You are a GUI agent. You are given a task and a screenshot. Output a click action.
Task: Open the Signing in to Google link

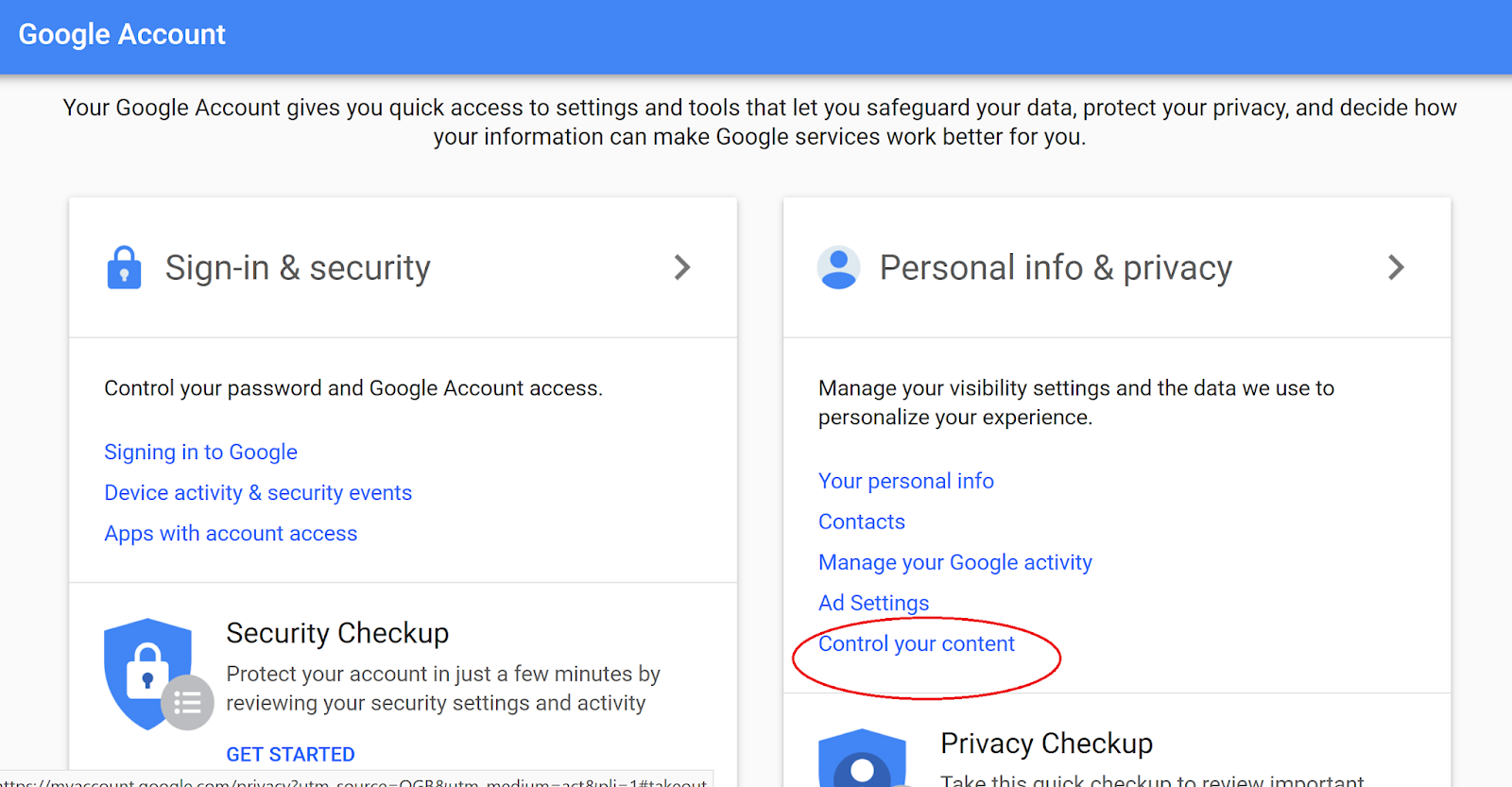click(x=200, y=453)
